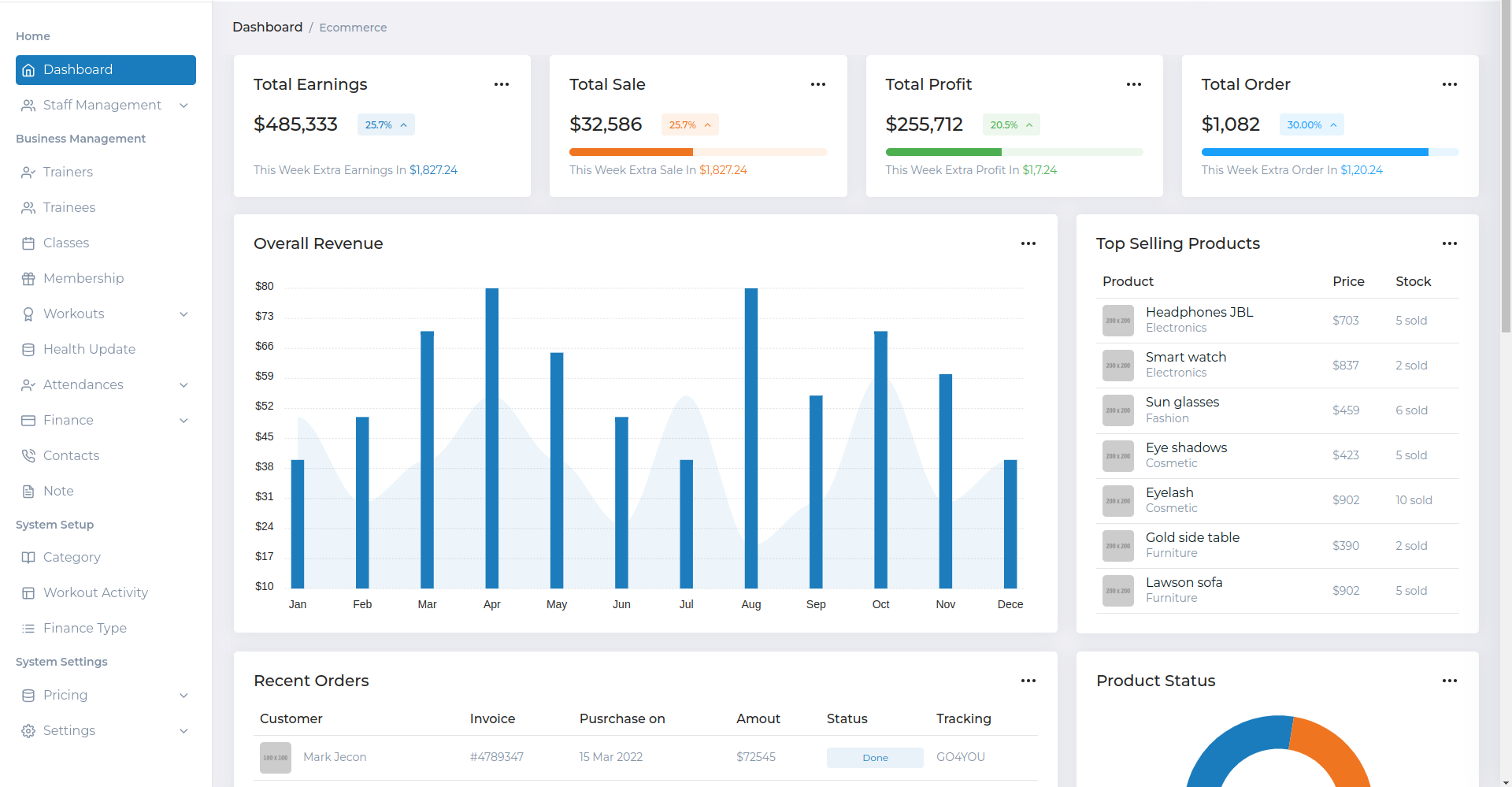Expand the Finance sidebar section

click(x=183, y=421)
